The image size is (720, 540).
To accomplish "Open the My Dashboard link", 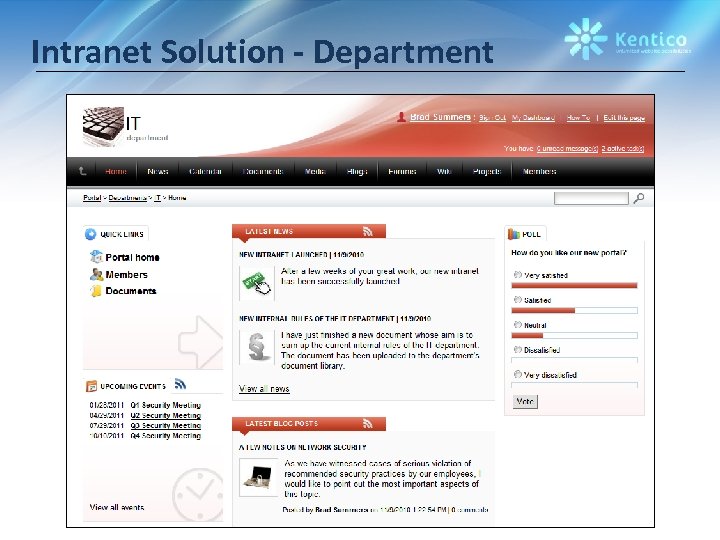I will point(533,118).
